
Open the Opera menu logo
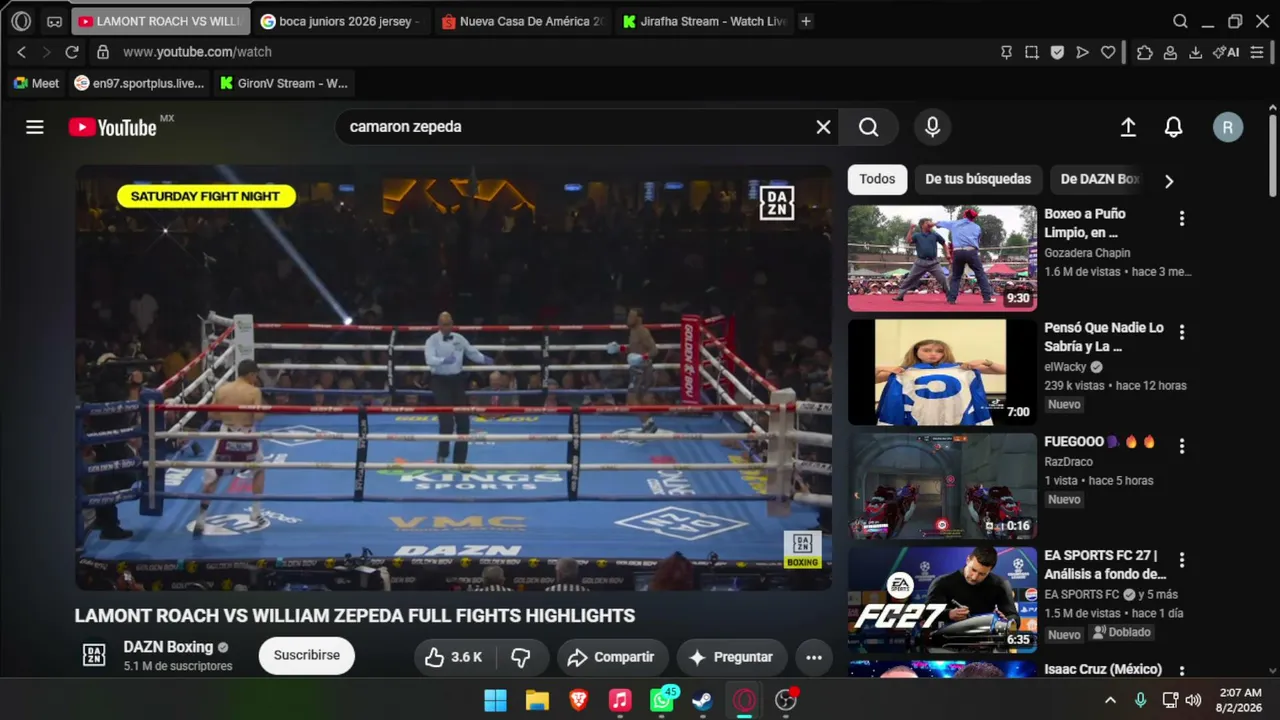click(x=21, y=21)
